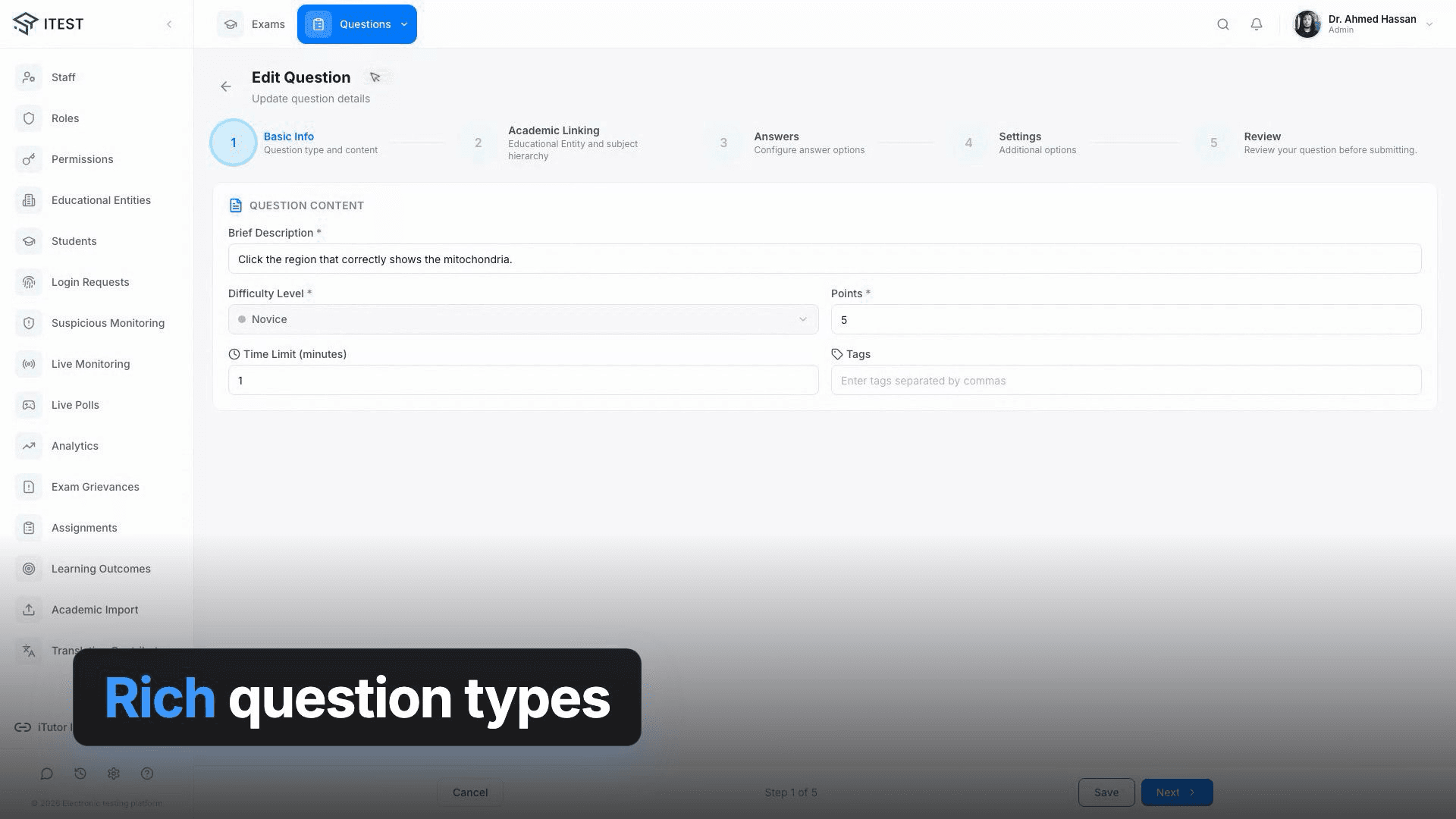The width and height of the screenshot is (1456, 819).
Task: Click the 'QUESTION CONTENT' heading
Action: (x=306, y=206)
